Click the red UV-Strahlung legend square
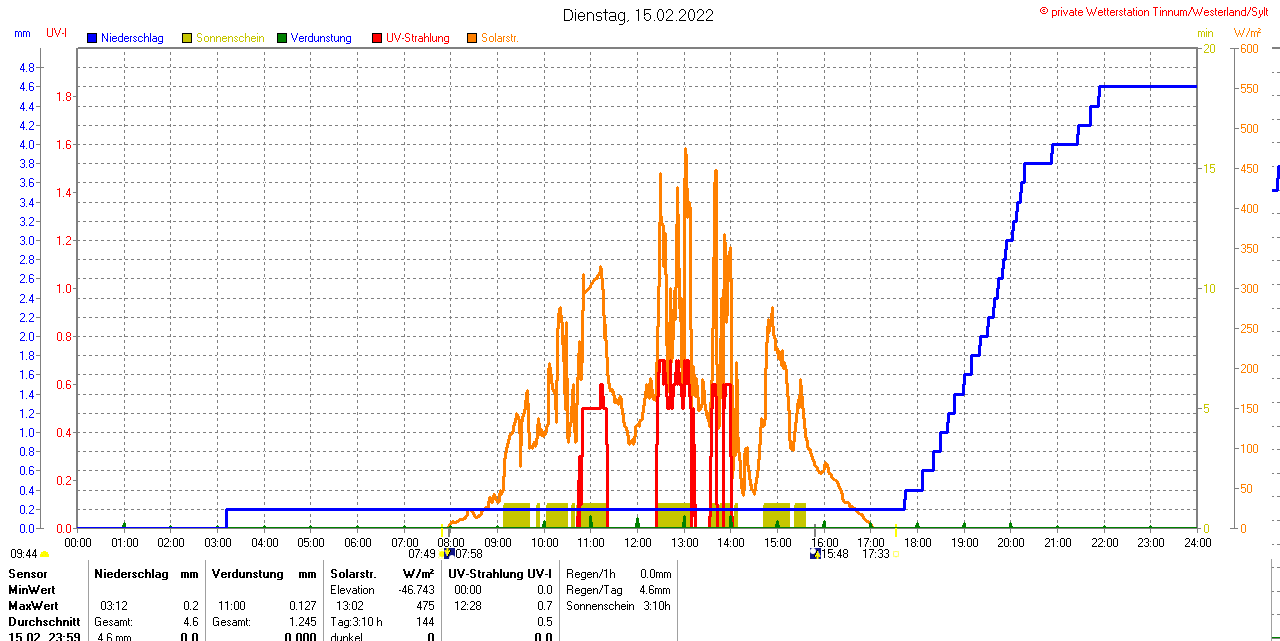Screen dimensions: 1280x641 point(377,38)
